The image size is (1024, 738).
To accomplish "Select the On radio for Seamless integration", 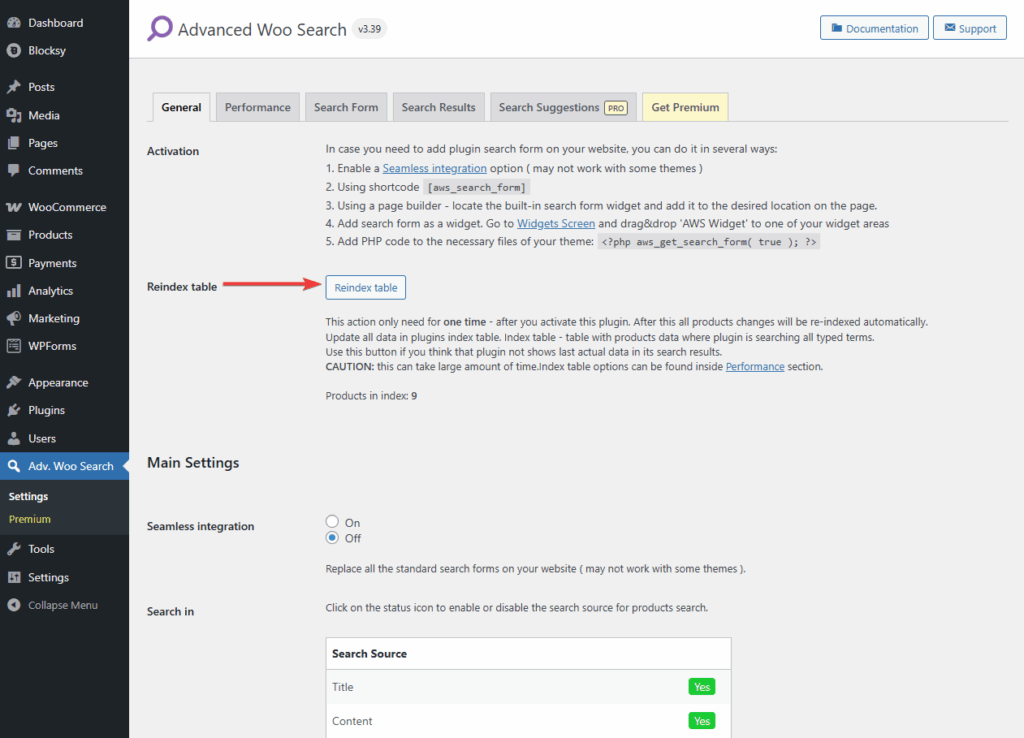I will [x=331, y=521].
